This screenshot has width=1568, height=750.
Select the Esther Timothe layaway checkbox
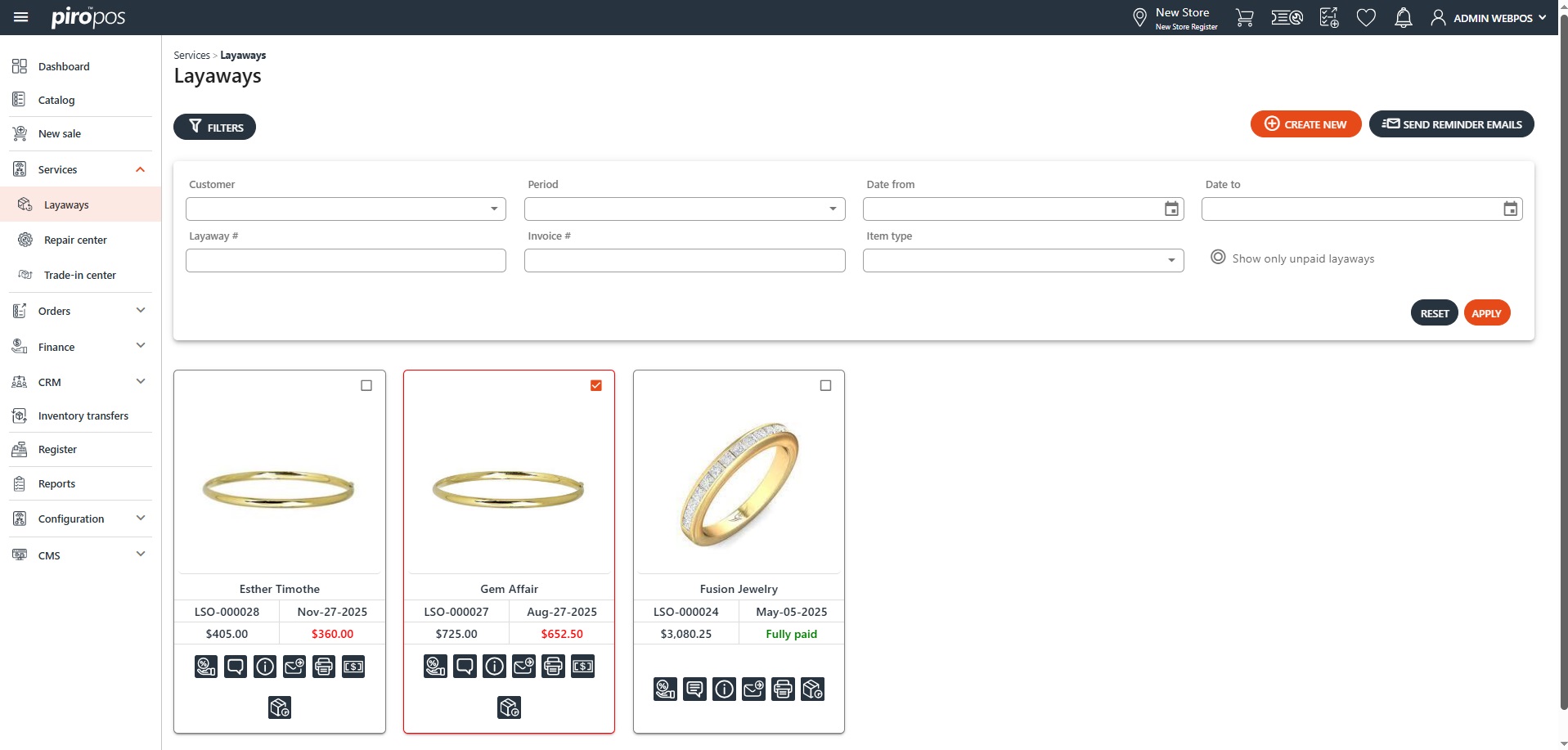(x=366, y=385)
